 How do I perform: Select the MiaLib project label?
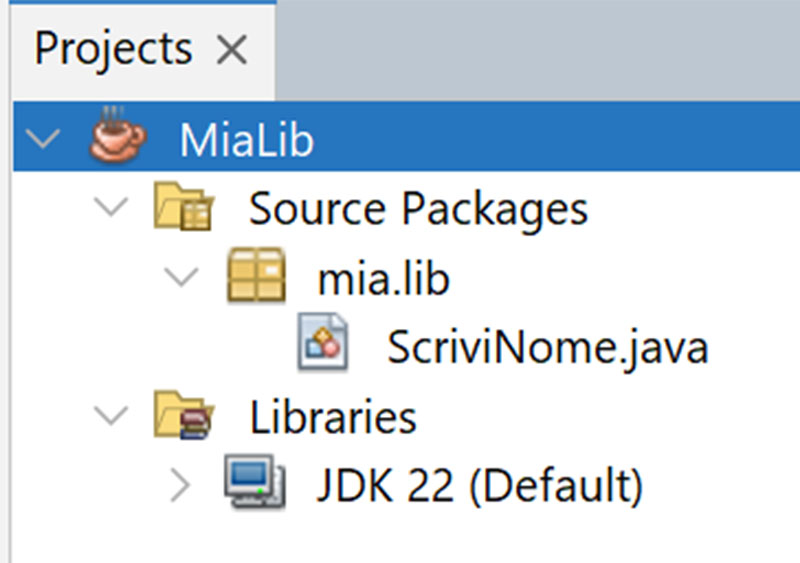[x=246, y=140]
